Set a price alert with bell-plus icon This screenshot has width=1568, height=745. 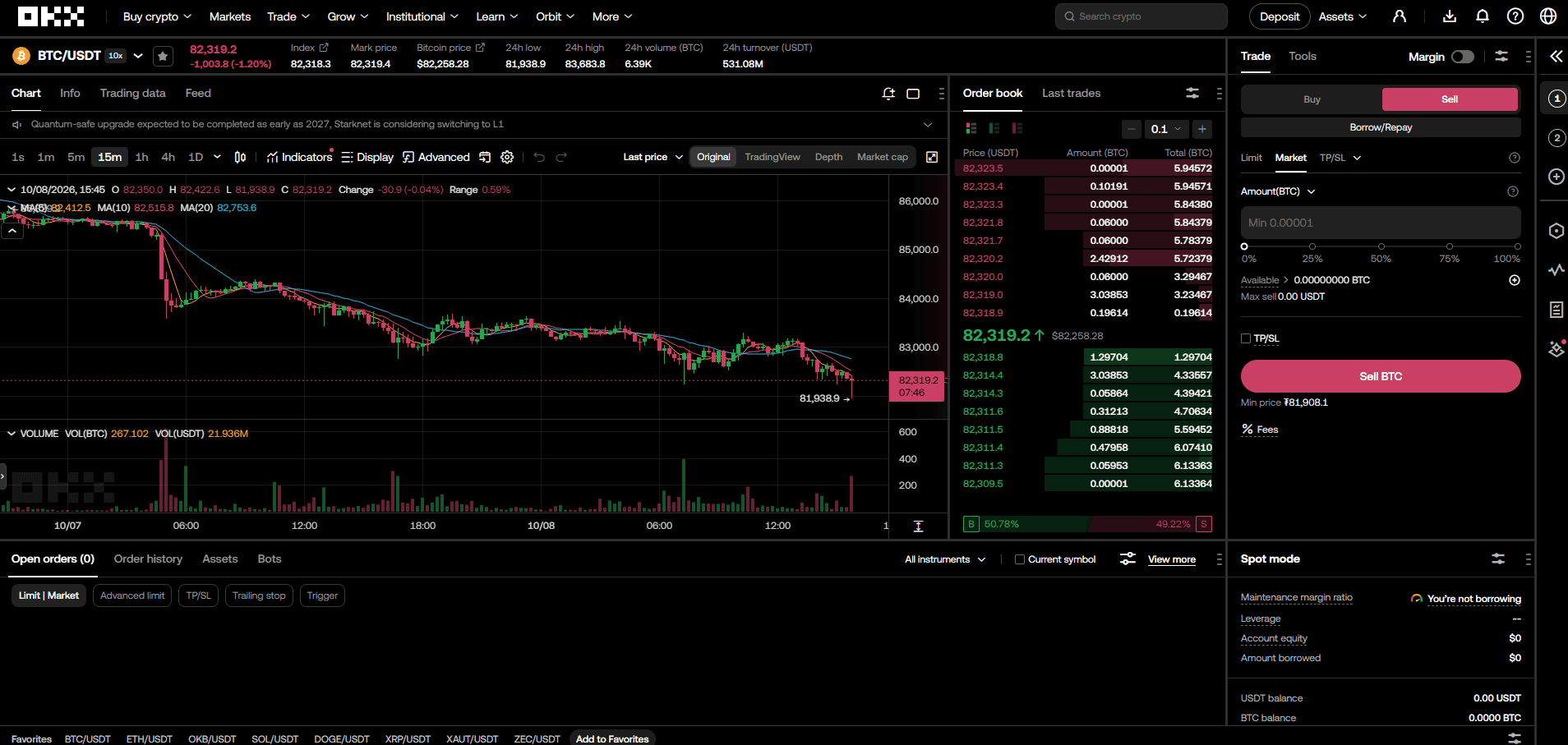click(x=888, y=94)
